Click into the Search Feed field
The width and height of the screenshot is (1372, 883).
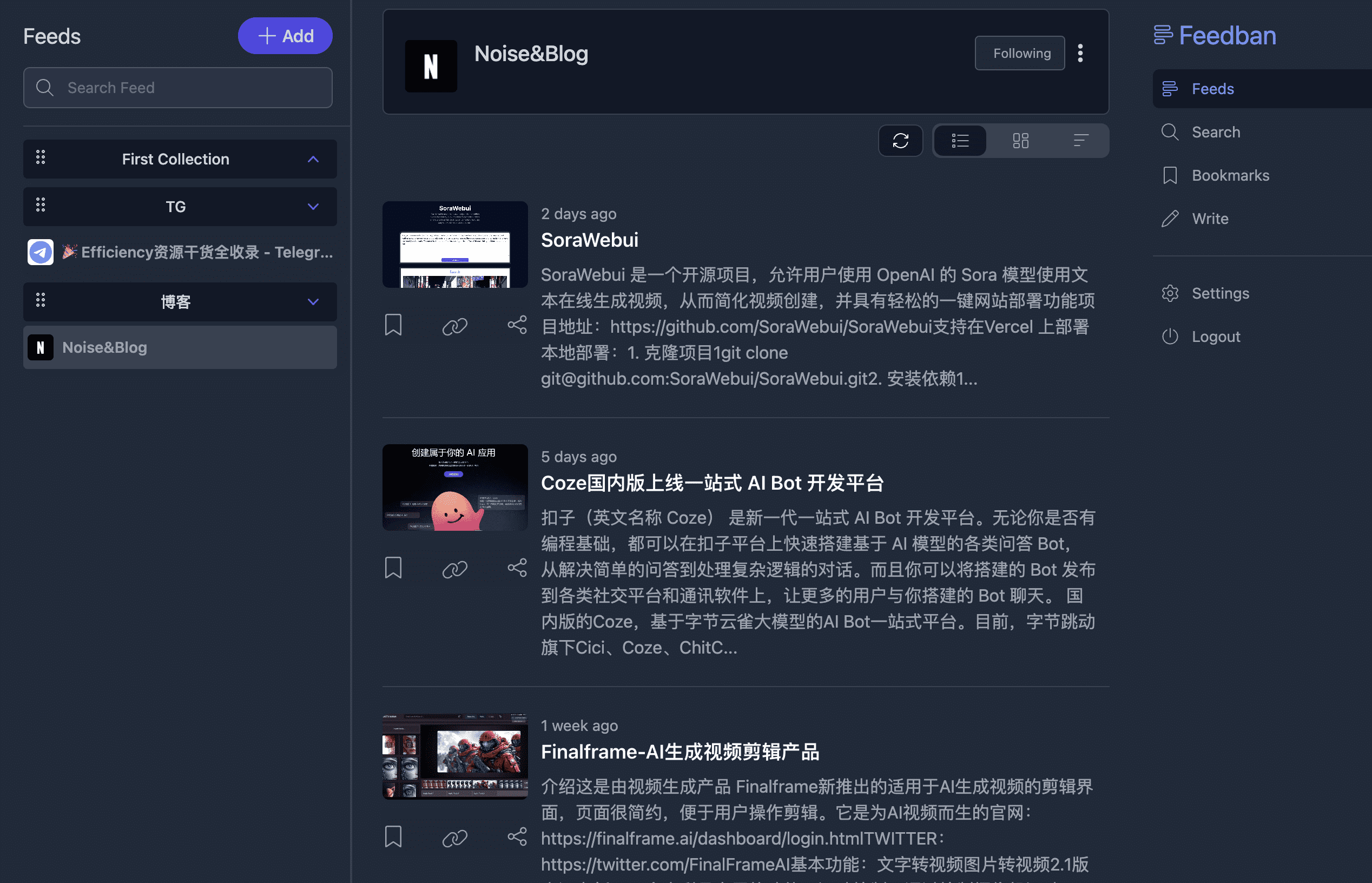pos(178,88)
